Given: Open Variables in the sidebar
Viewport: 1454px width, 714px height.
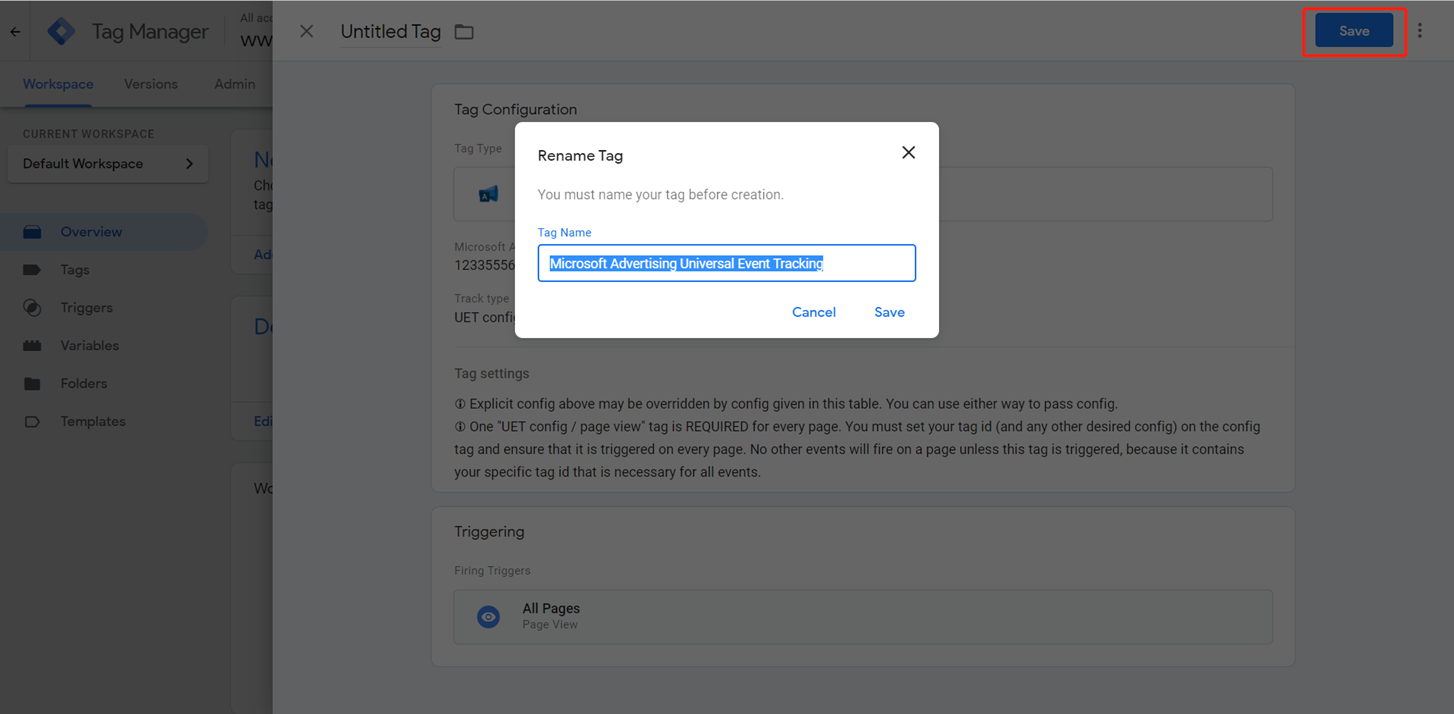Looking at the screenshot, I should pyautogui.click(x=89, y=346).
